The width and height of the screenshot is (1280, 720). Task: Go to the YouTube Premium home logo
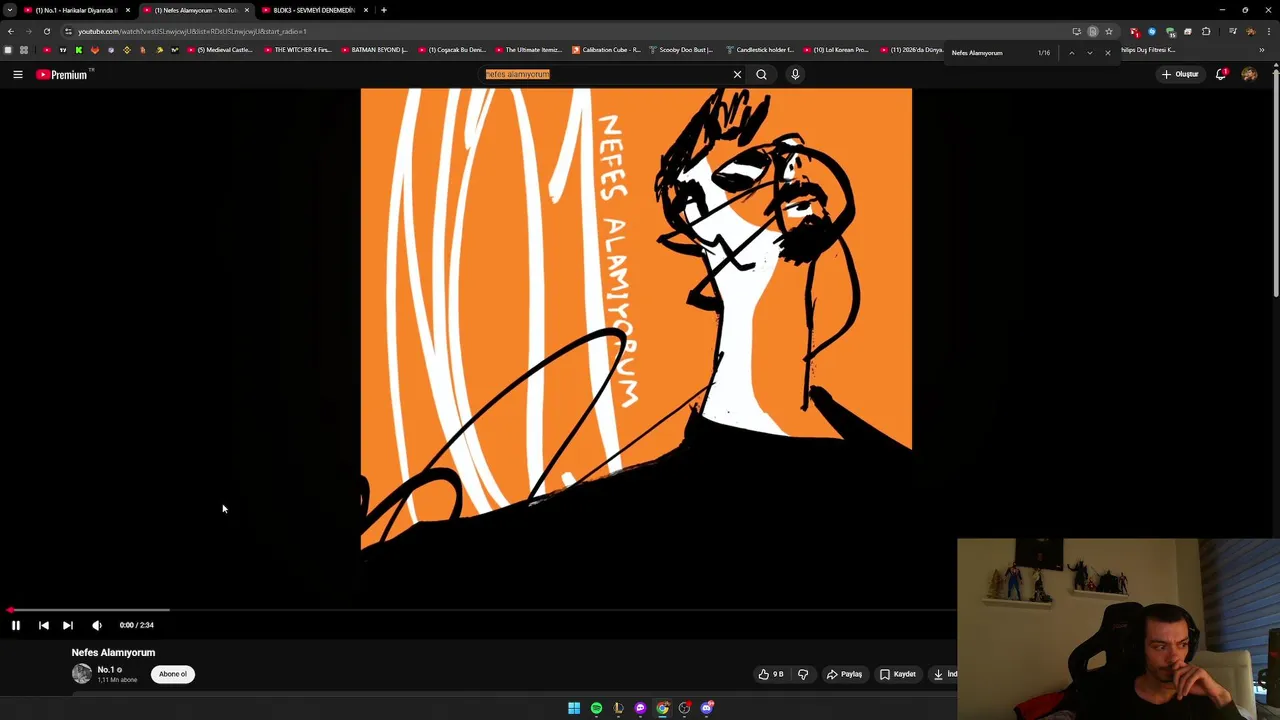[x=63, y=74]
